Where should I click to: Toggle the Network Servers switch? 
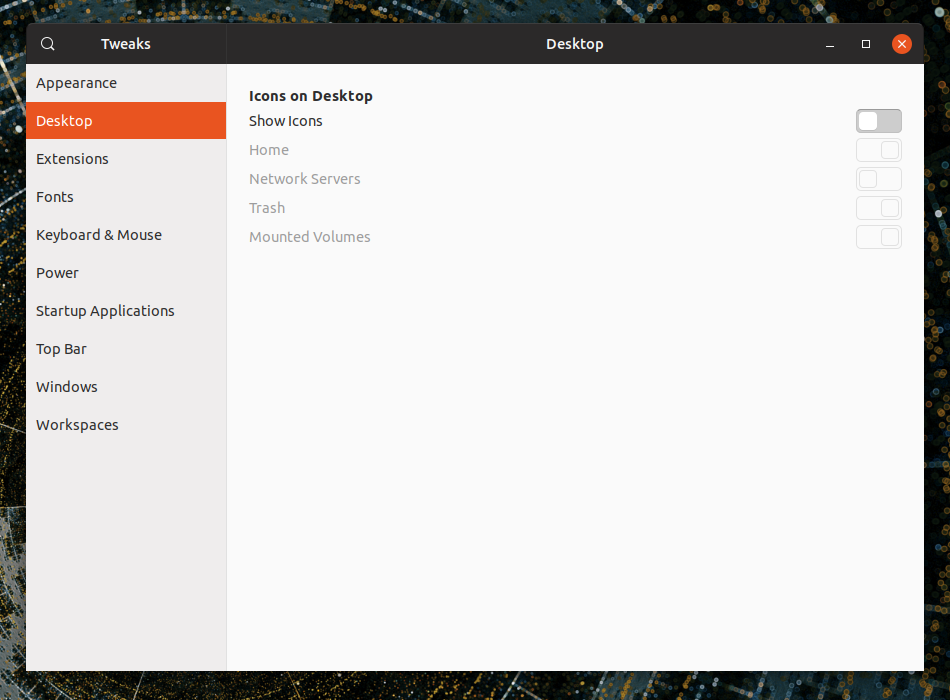(x=879, y=179)
